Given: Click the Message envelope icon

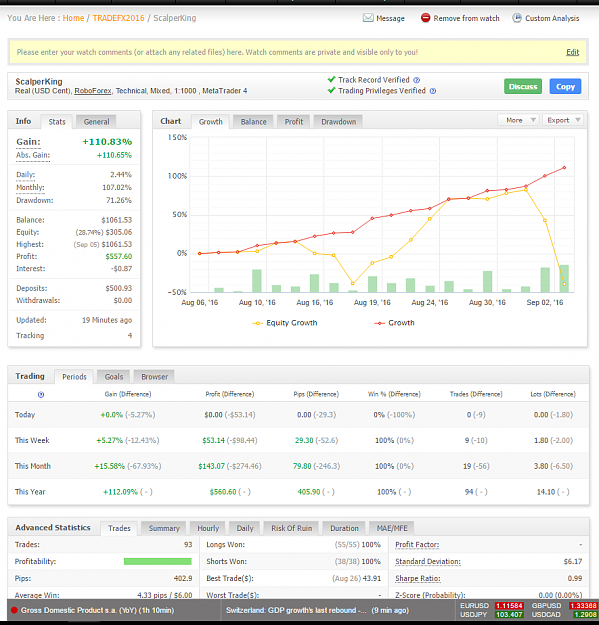Looking at the screenshot, I should click(368, 18).
